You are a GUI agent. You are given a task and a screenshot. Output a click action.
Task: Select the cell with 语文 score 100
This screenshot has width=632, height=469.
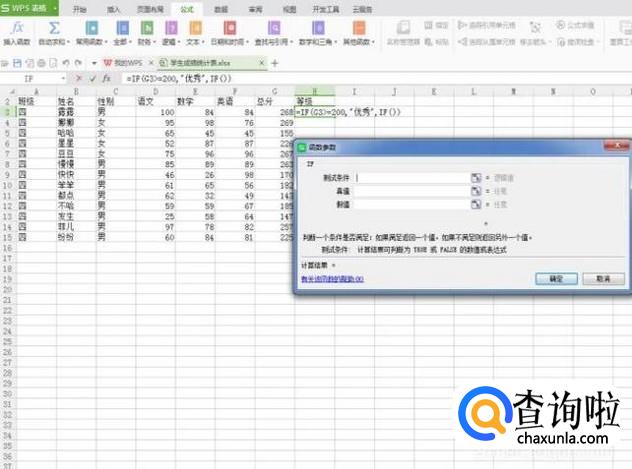[x=156, y=112]
